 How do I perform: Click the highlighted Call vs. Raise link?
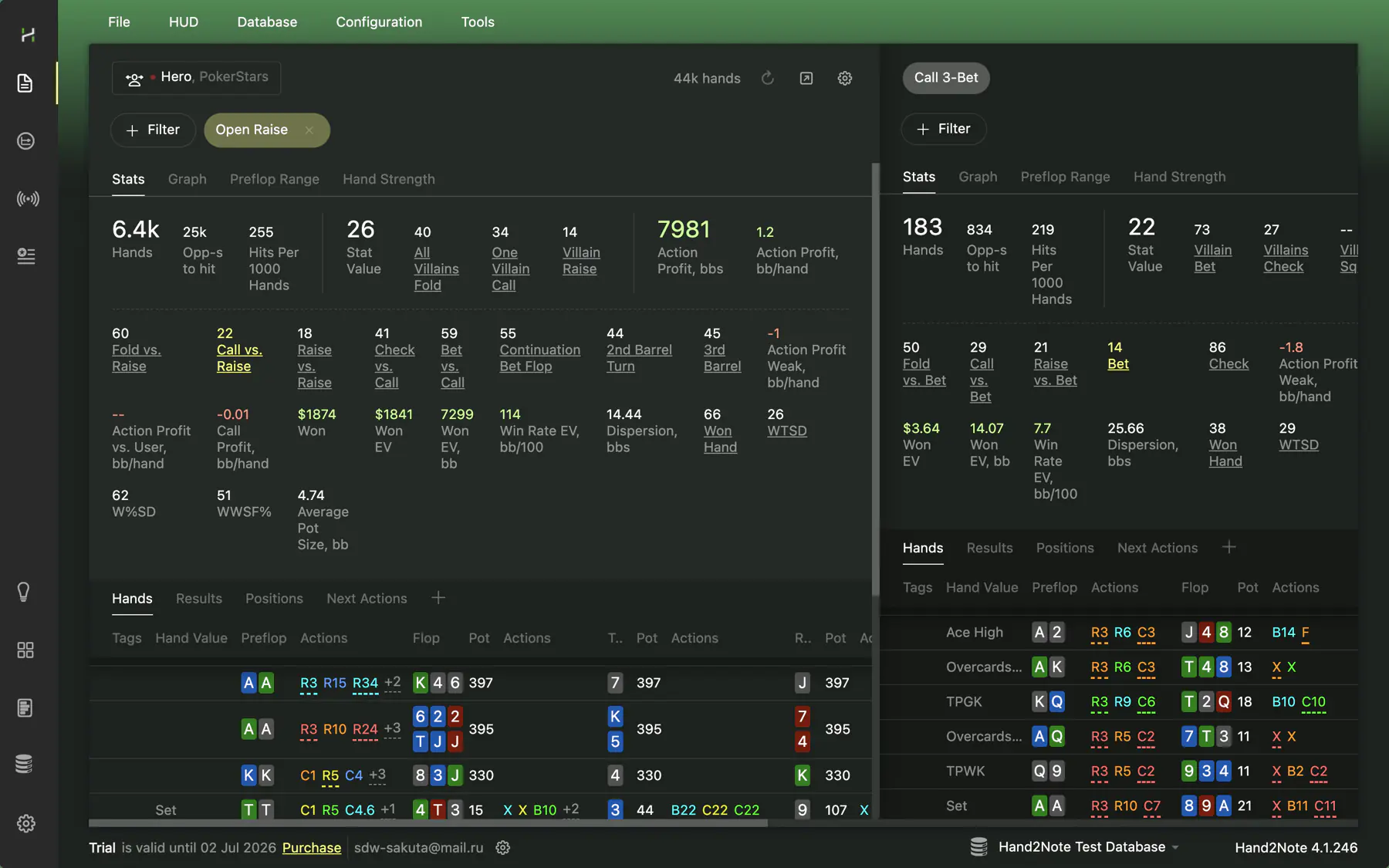tap(239, 358)
